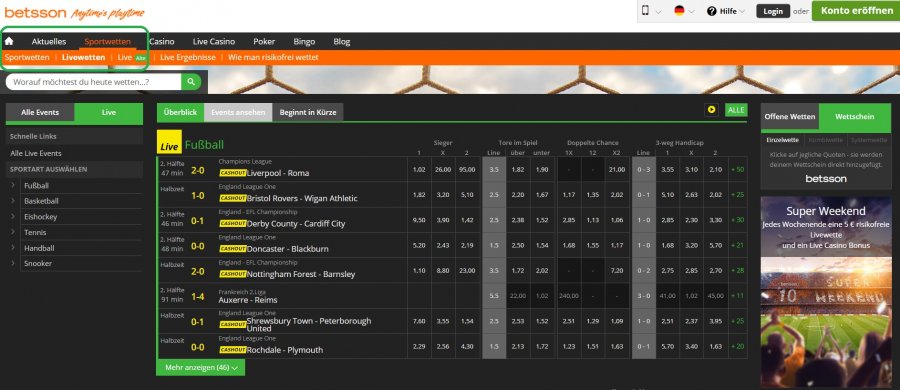Click Cashout badge for Nottingham Forest - Barnsley
This screenshot has height=390, width=900.
(233, 274)
